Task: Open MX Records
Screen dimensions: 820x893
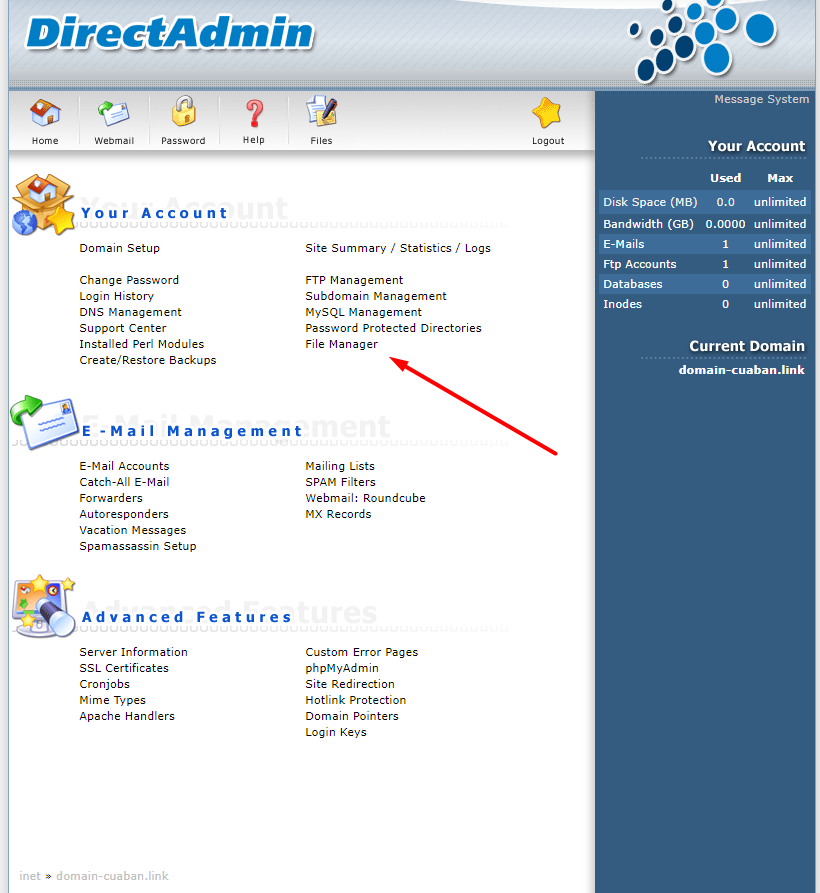Action: point(338,514)
